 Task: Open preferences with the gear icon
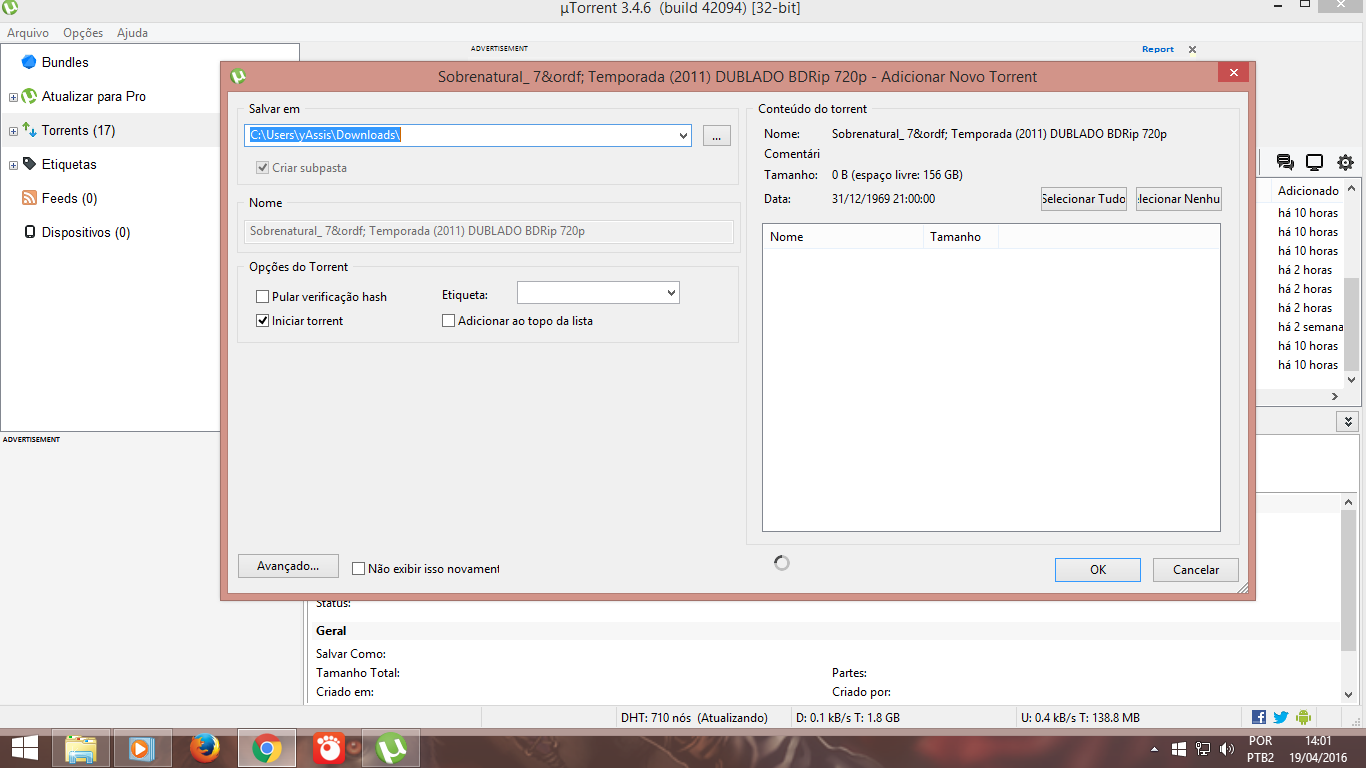pyautogui.click(x=1345, y=162)
